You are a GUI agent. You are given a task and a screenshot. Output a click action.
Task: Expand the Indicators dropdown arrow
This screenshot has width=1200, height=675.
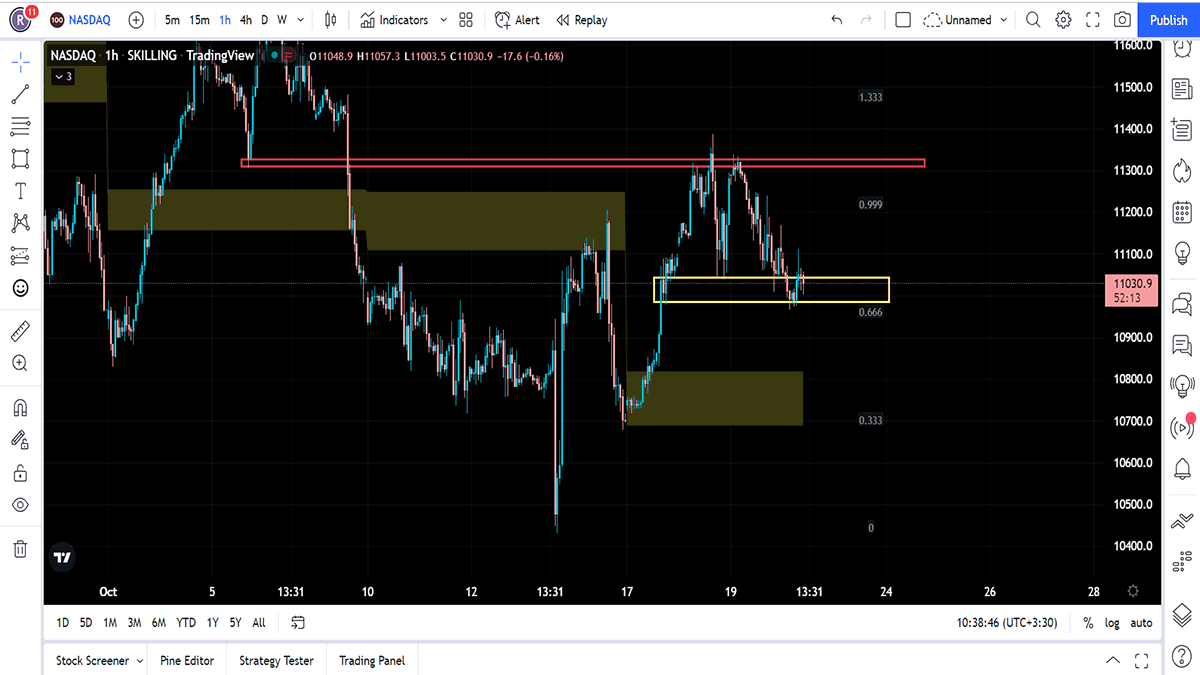click(x=444, y=20)
